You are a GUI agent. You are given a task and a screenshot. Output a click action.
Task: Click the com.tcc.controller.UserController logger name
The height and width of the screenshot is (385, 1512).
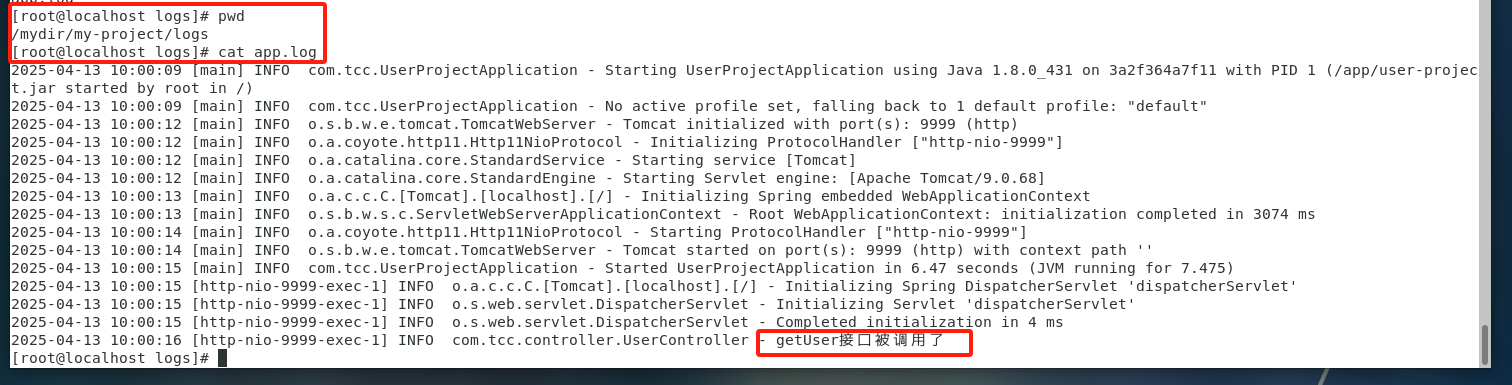pos(600,341)
